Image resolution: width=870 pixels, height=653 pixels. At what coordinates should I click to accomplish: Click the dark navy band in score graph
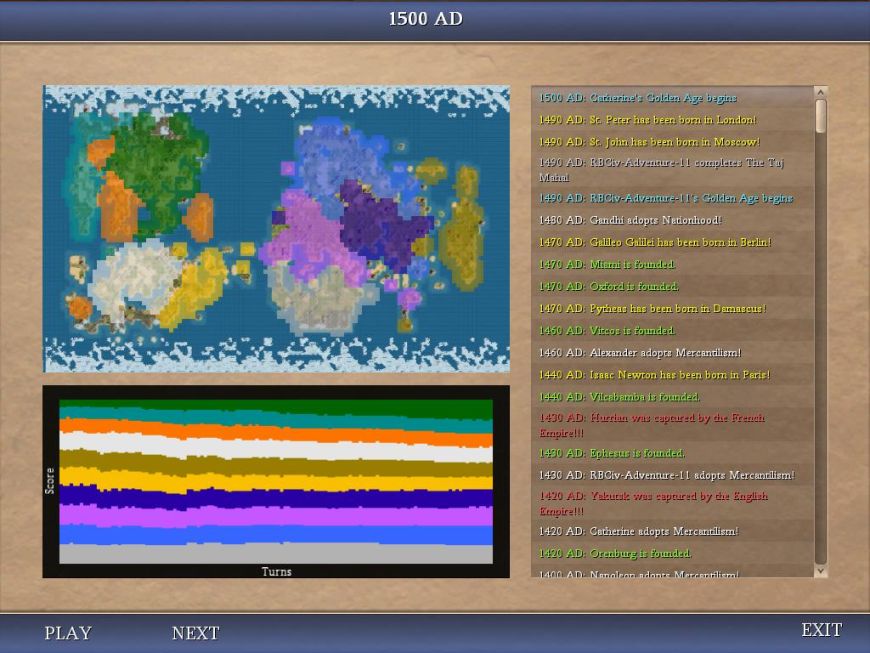276,498
